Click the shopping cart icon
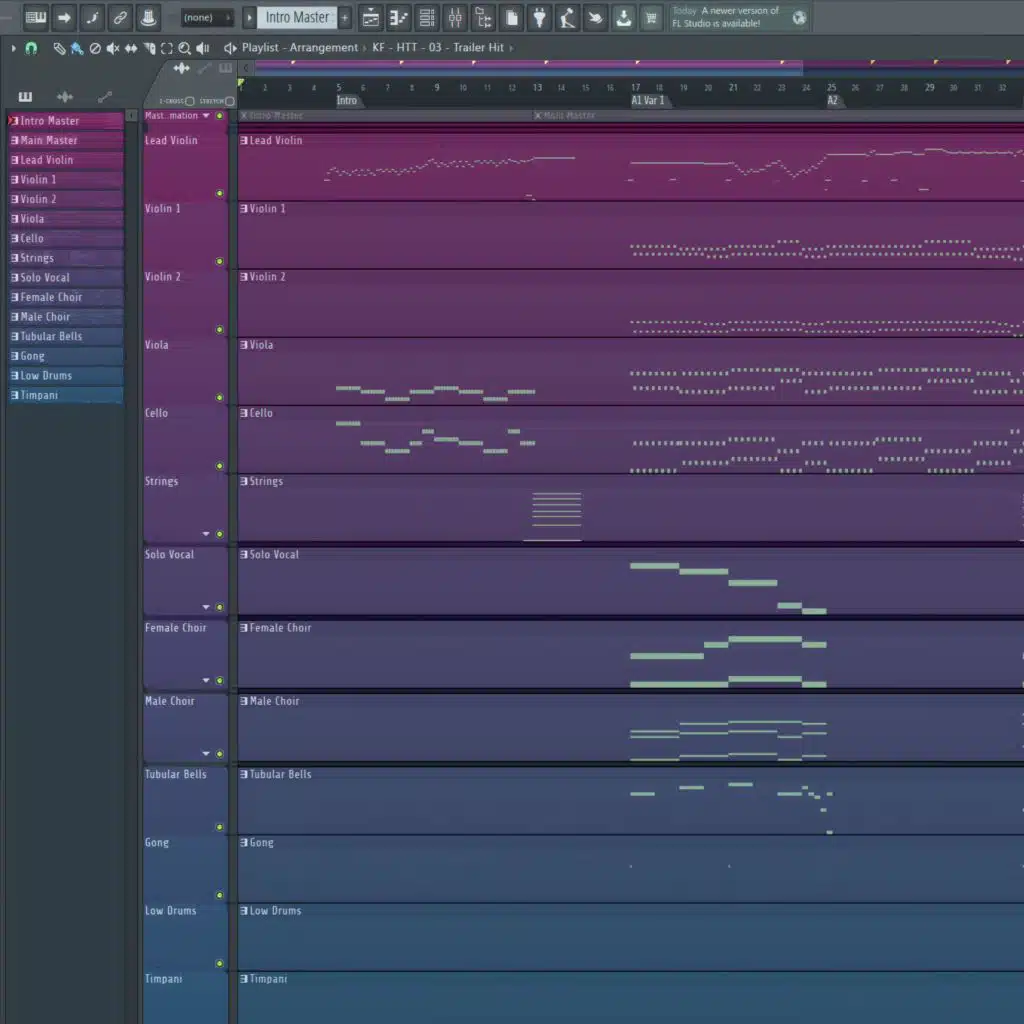1024x1024 pixels. click(652, 18)
